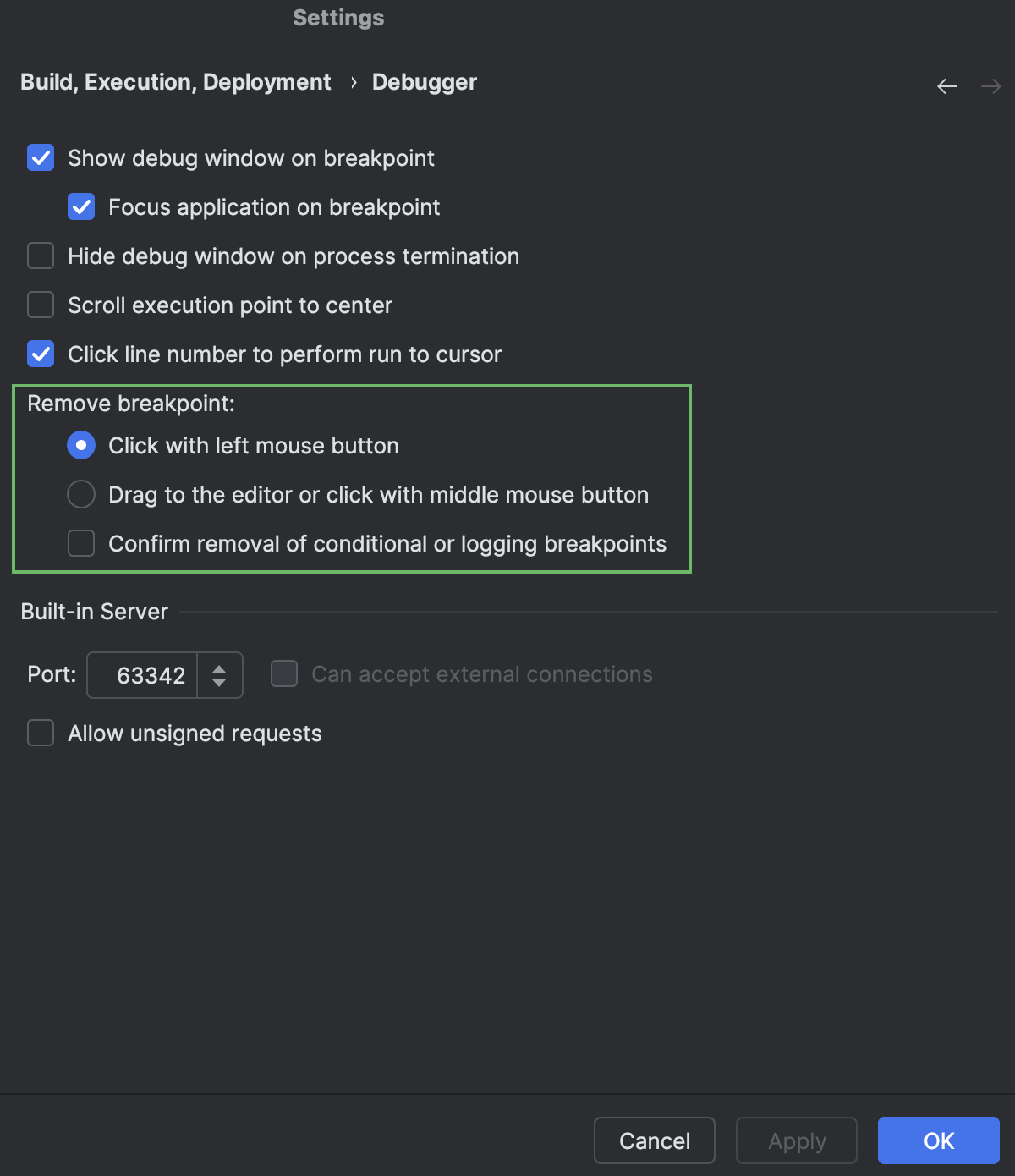Image resolution: width=1015 pixels, height=1176 pixels.
Task: Decrease the Port value using the down arrow
Action: coord(219,682)
